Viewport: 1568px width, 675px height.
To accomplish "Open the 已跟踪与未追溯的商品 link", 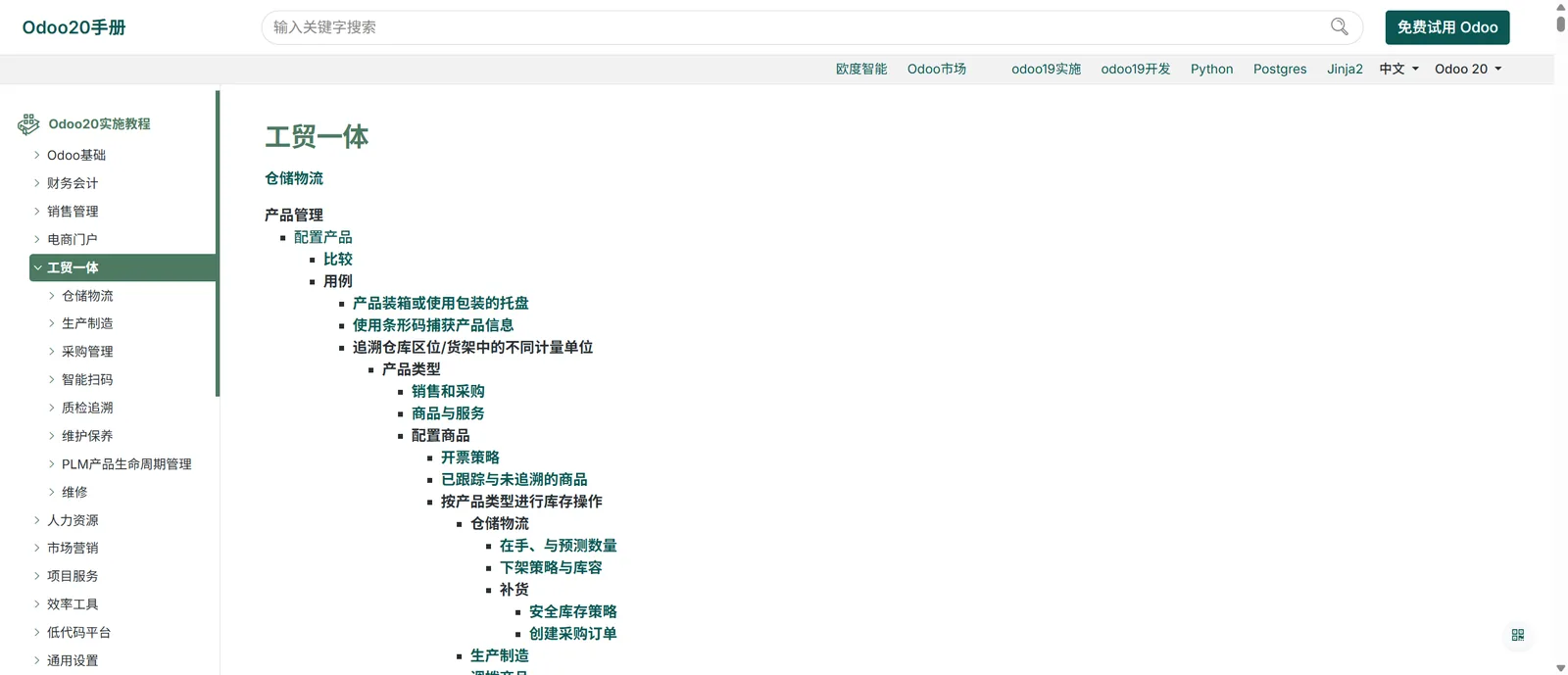I will [514, 479].
